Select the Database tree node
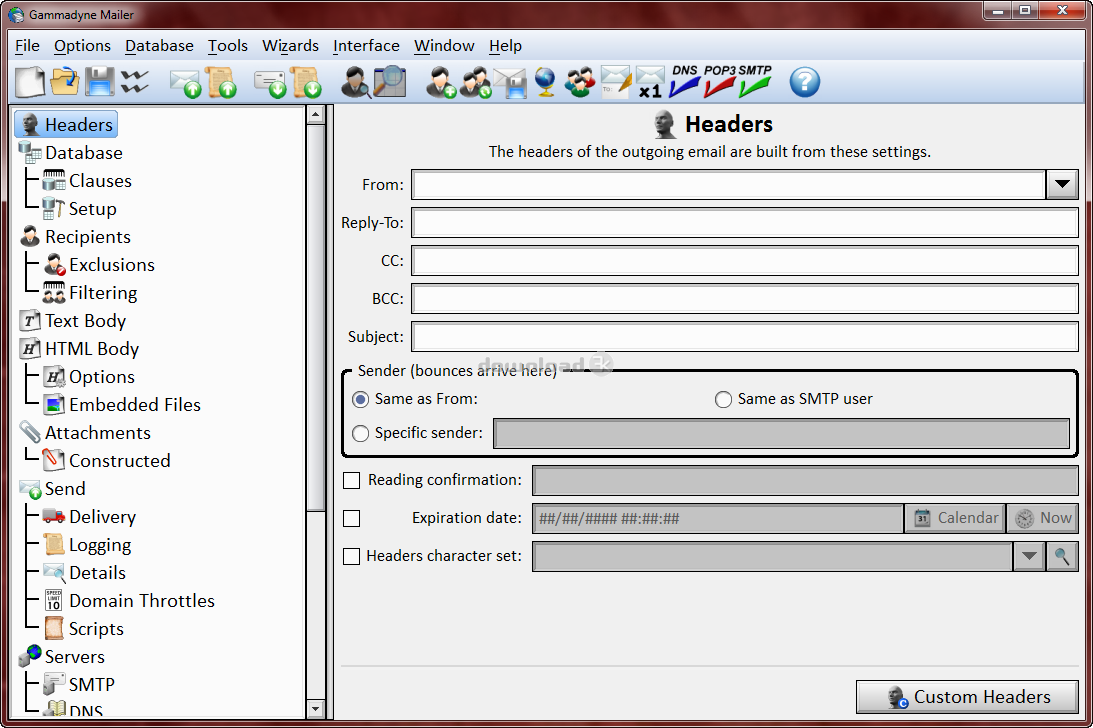The width and height of the screenshot is (1093, 728). point(70,153)
